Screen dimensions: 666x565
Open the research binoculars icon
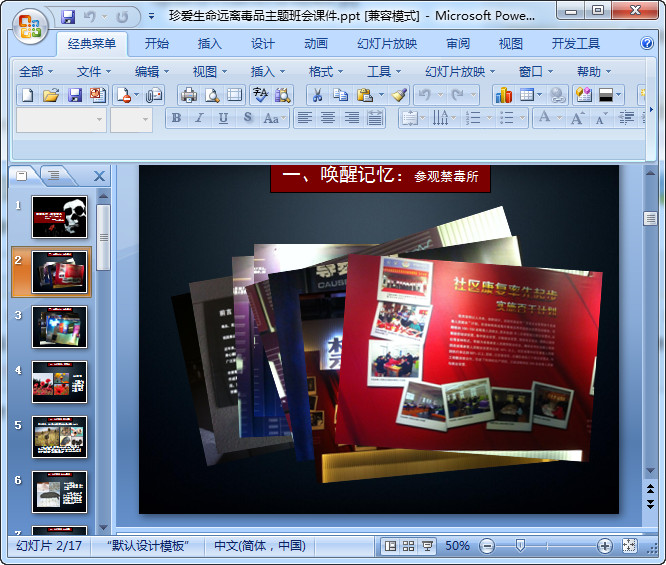pos(282,95)
